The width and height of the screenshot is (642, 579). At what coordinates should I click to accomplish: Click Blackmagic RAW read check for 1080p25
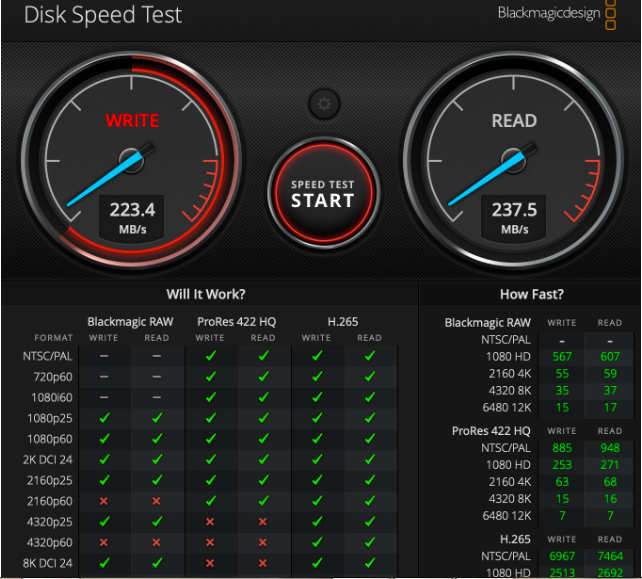click(x=157, y=418)
